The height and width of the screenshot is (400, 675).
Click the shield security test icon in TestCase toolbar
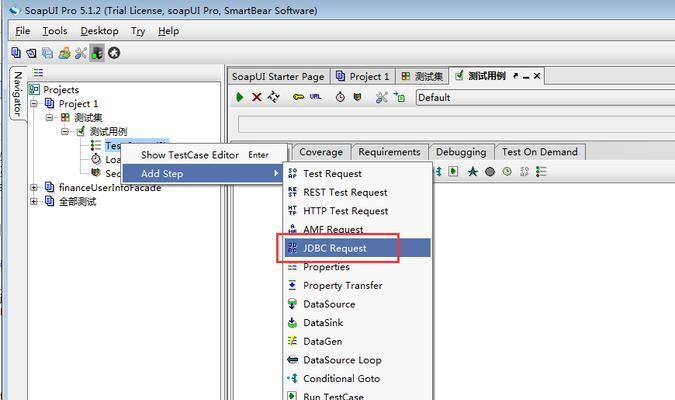(357, 97)
